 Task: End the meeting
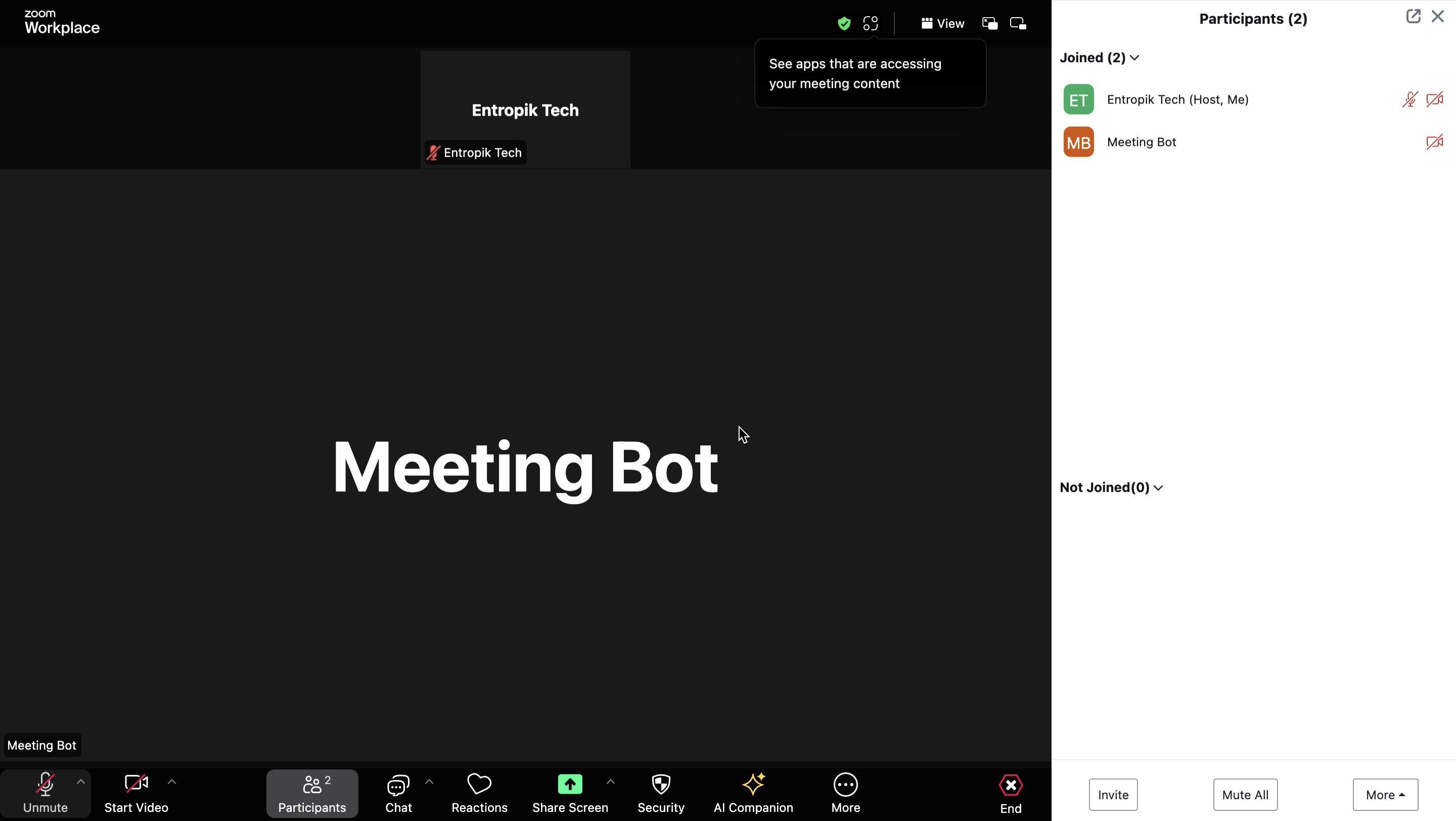coord(1011,793)
